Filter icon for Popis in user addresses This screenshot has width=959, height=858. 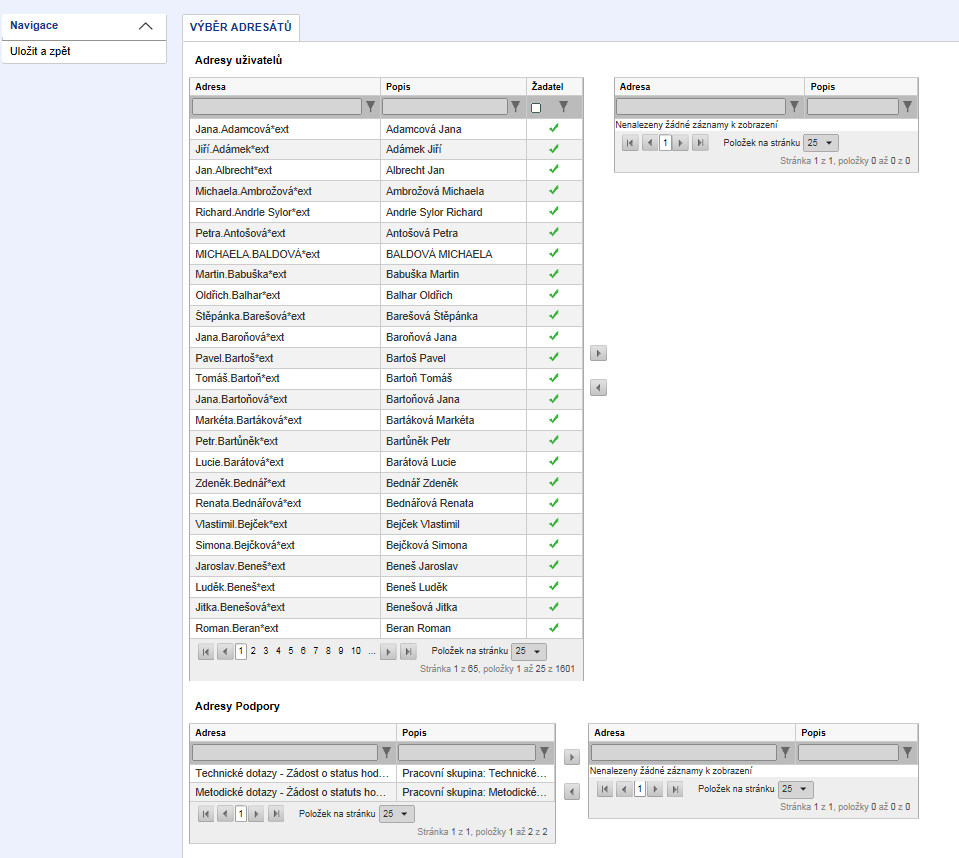coord(516,106)
